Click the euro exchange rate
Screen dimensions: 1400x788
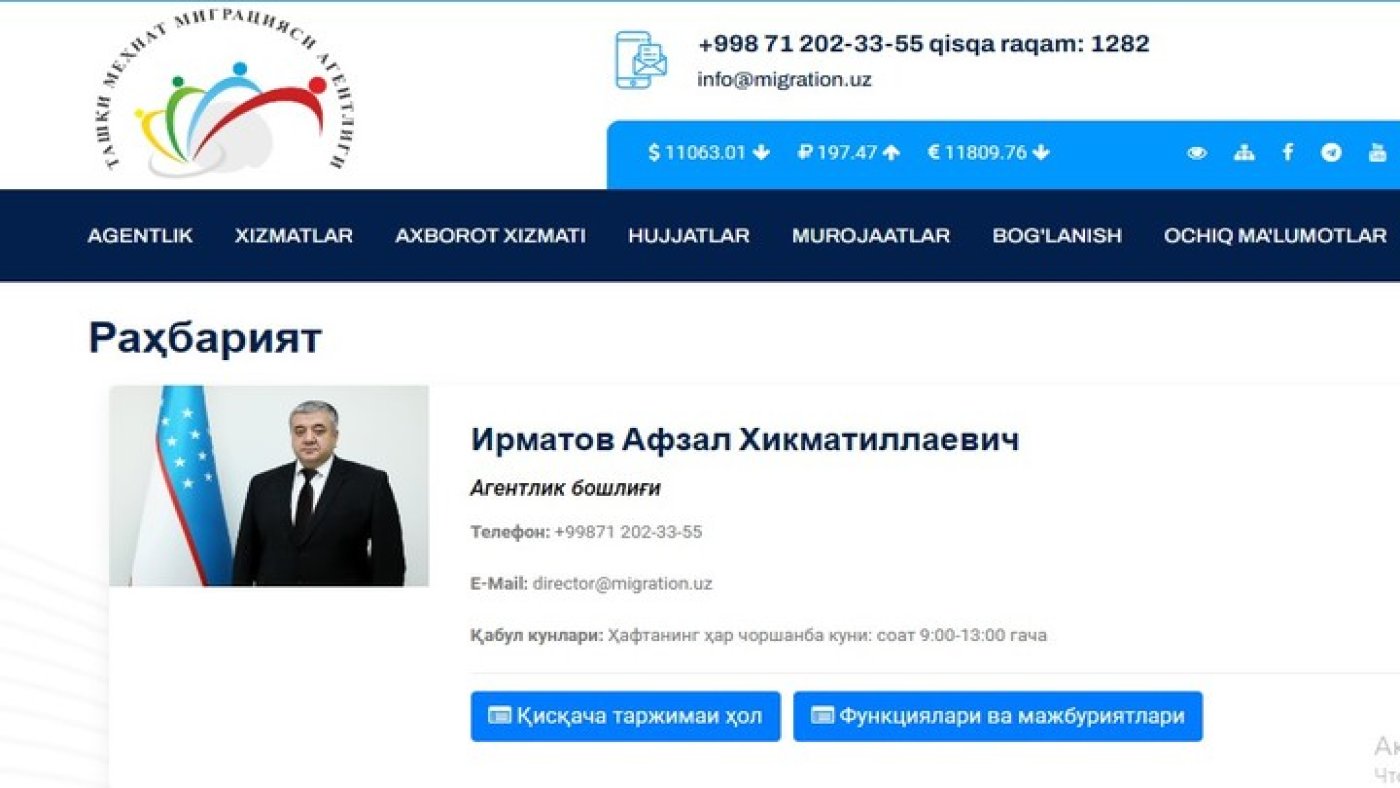click(x=988, y=153)
